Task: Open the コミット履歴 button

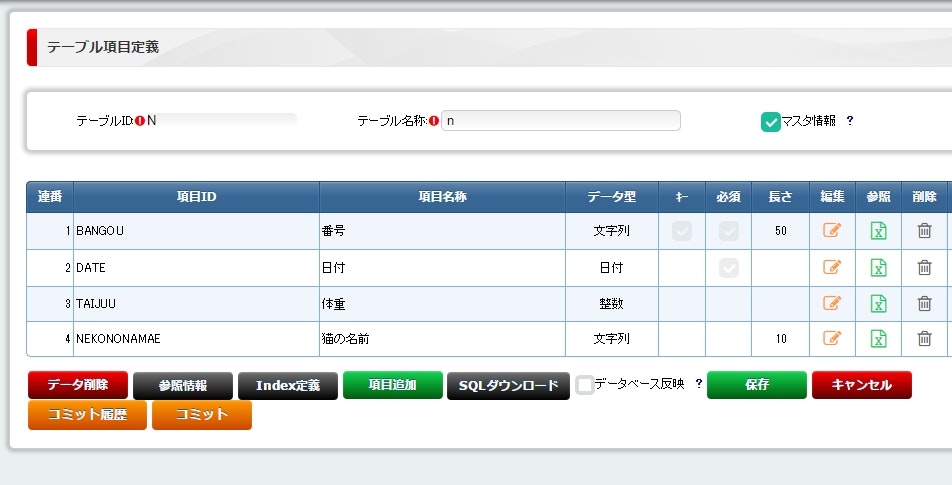Action: point(87,415)
